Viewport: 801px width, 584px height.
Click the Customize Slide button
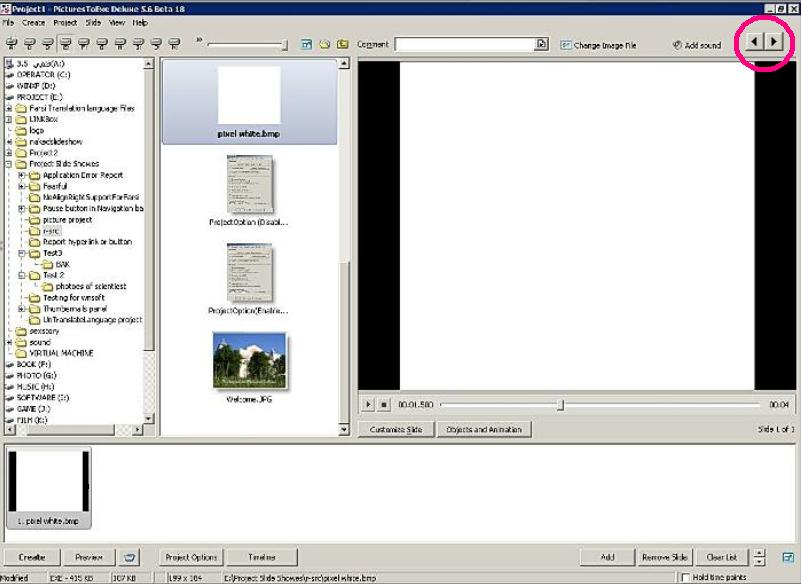(x=394, y=429)
